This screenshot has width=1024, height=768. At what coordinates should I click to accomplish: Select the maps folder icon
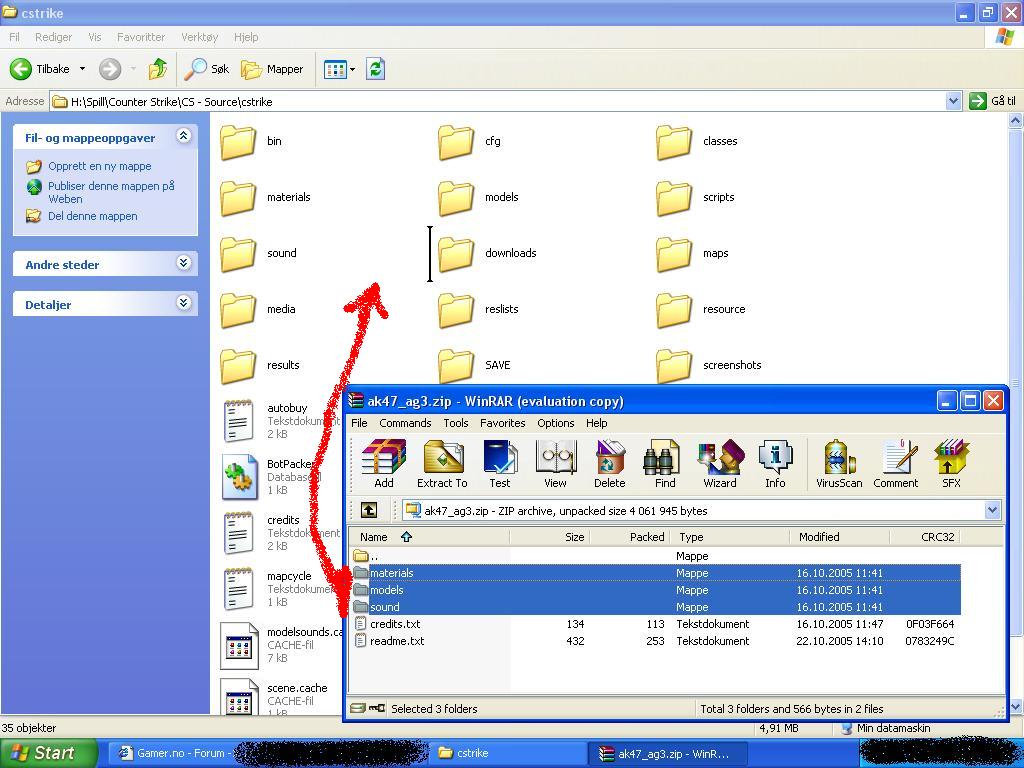pos(673,254)
